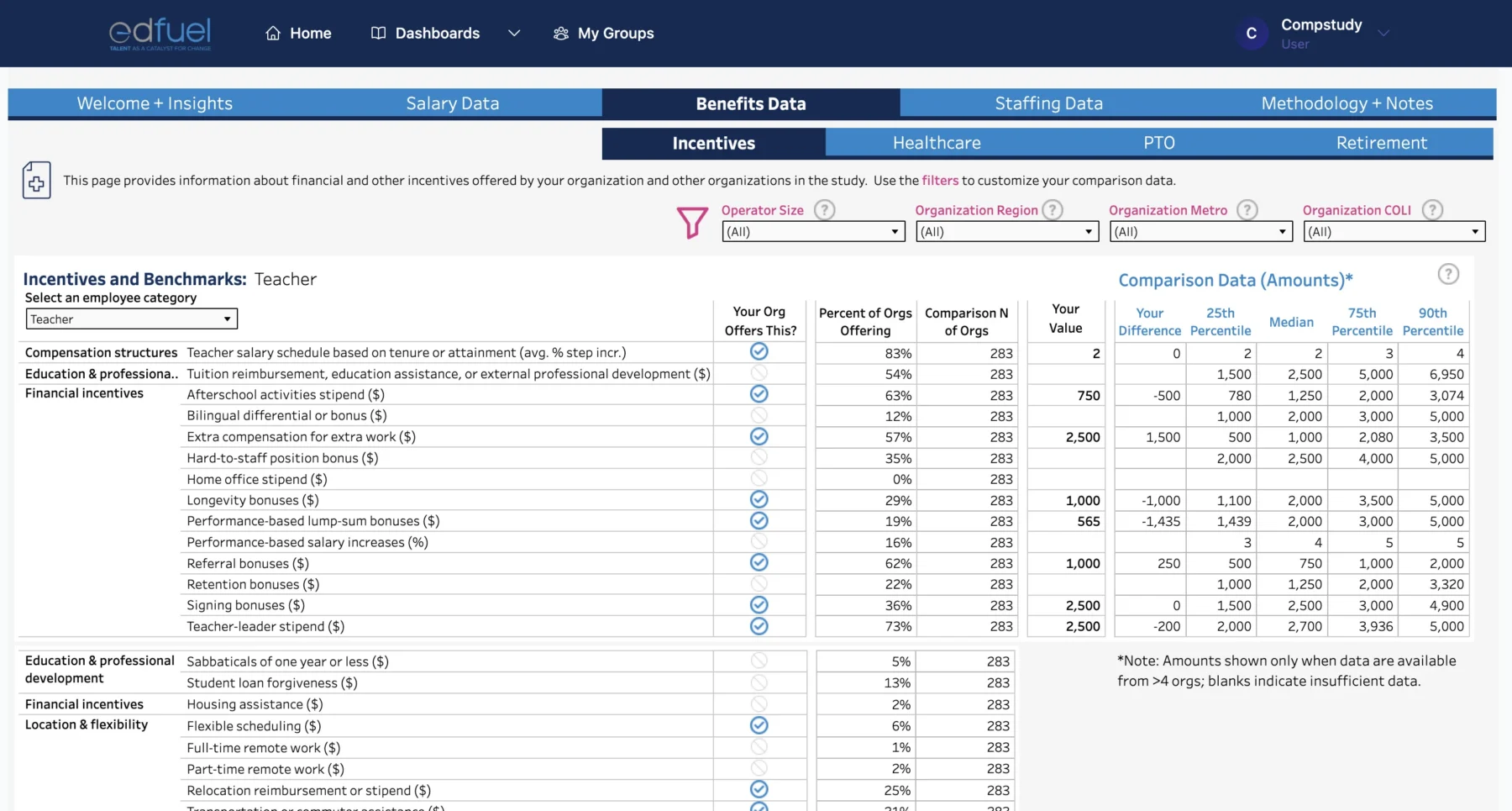Open the Operator Size dropdown
This screenshot has height=811, width=1512.
tap(813, 231)
